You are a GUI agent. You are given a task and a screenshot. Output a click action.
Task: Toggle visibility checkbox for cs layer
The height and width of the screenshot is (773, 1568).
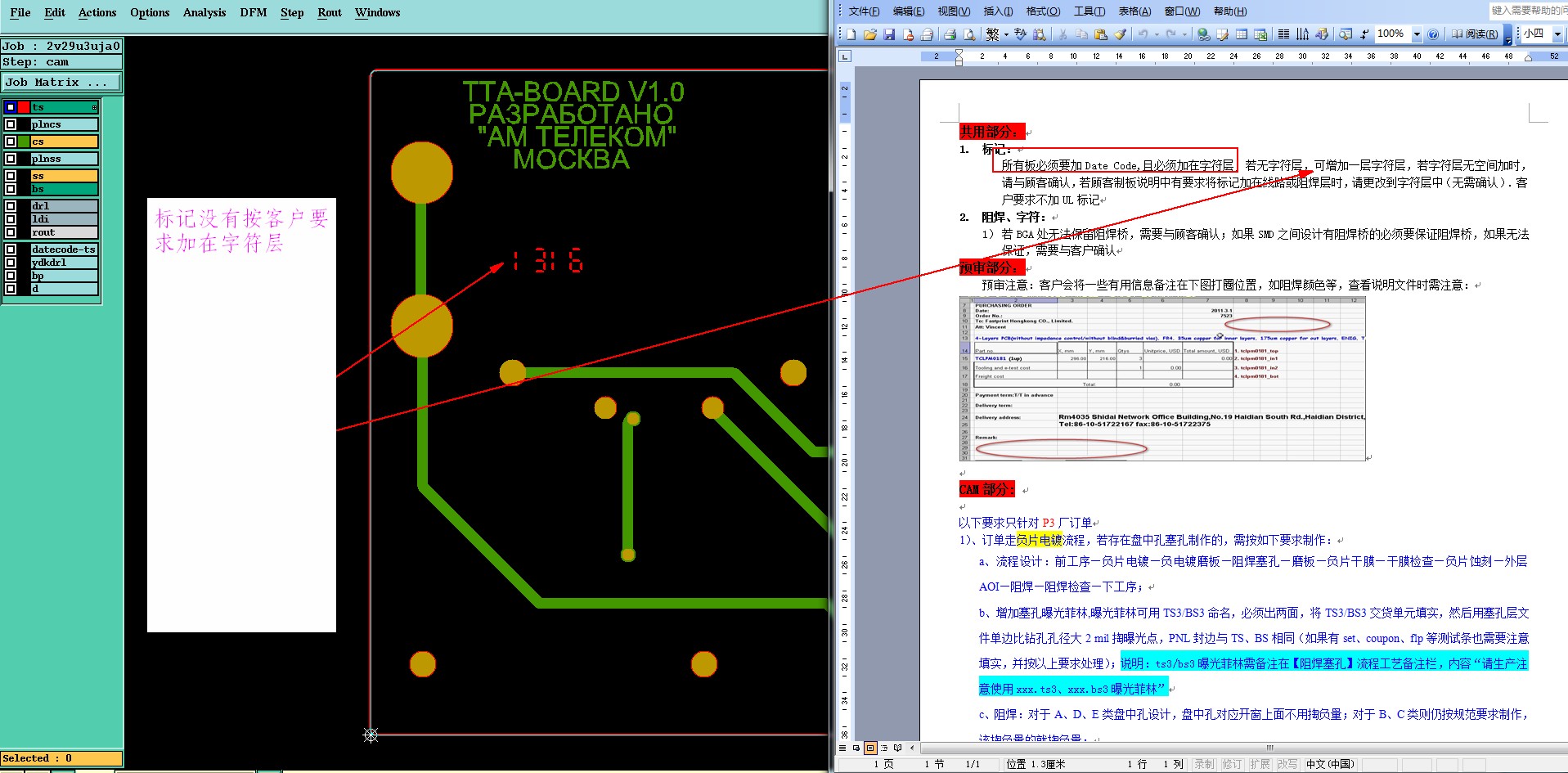(11, 142)
